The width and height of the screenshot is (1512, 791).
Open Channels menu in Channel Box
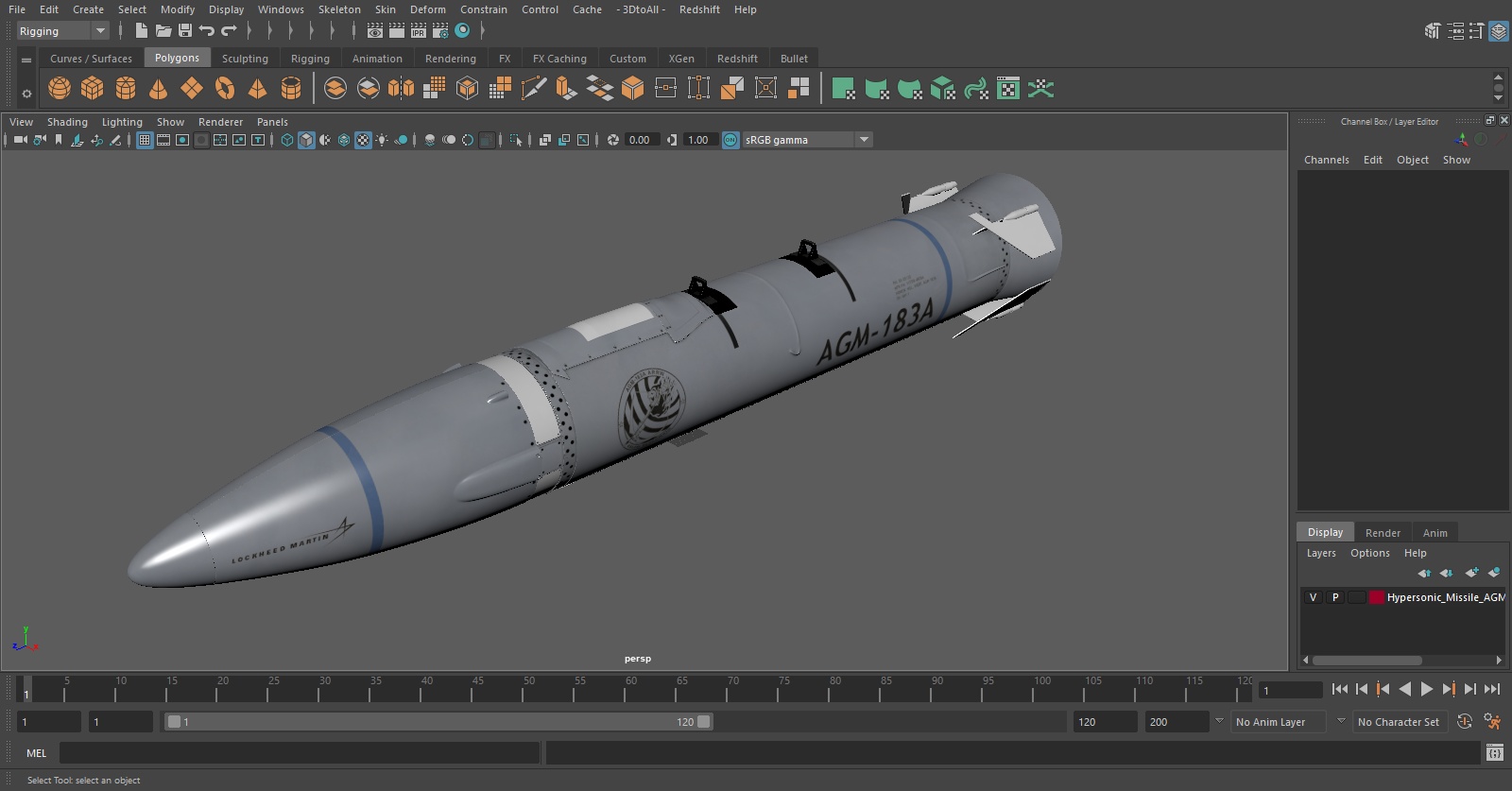click(1327, 160)
